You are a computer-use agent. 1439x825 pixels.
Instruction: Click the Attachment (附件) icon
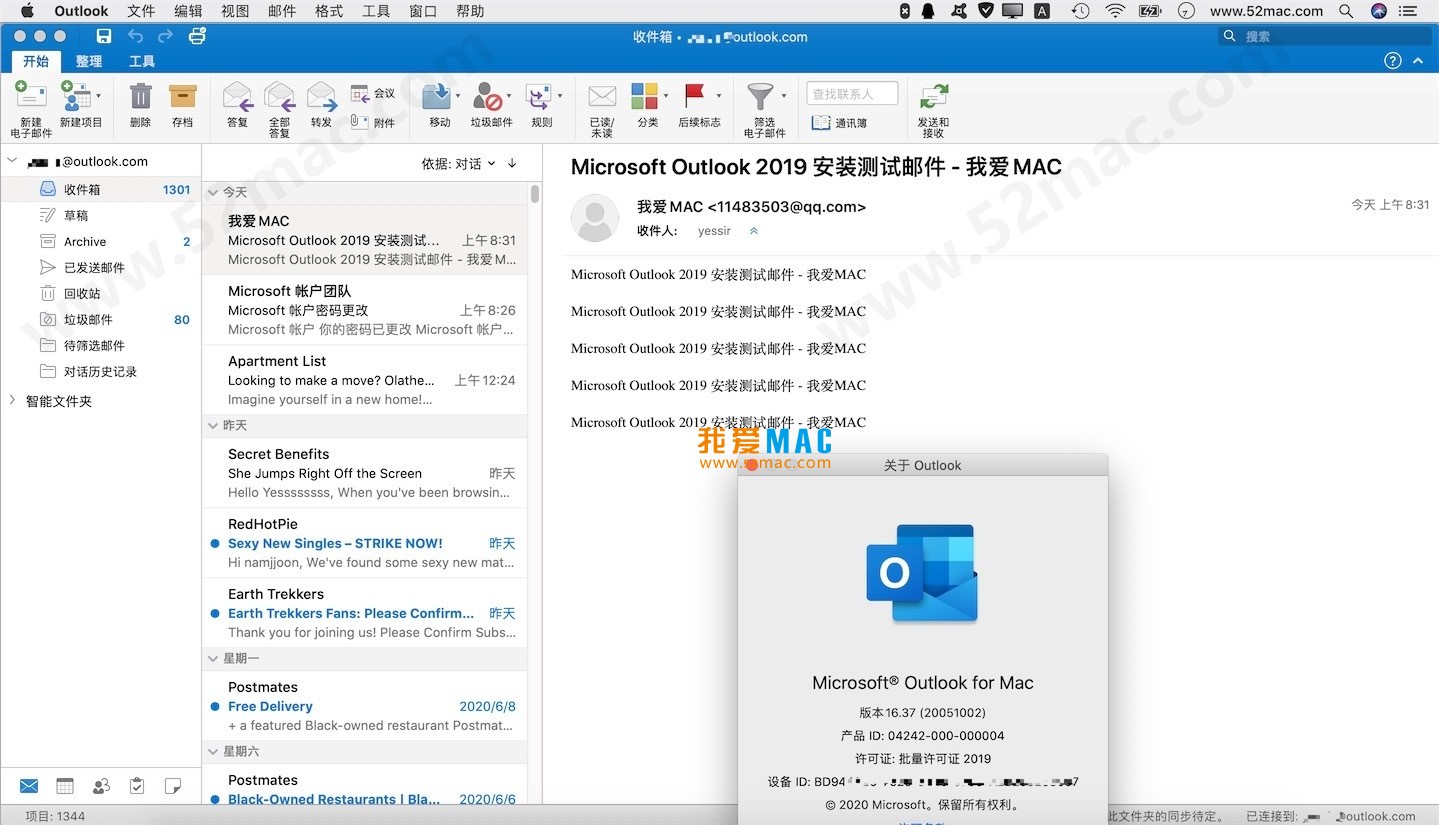(x=361, y=122)
